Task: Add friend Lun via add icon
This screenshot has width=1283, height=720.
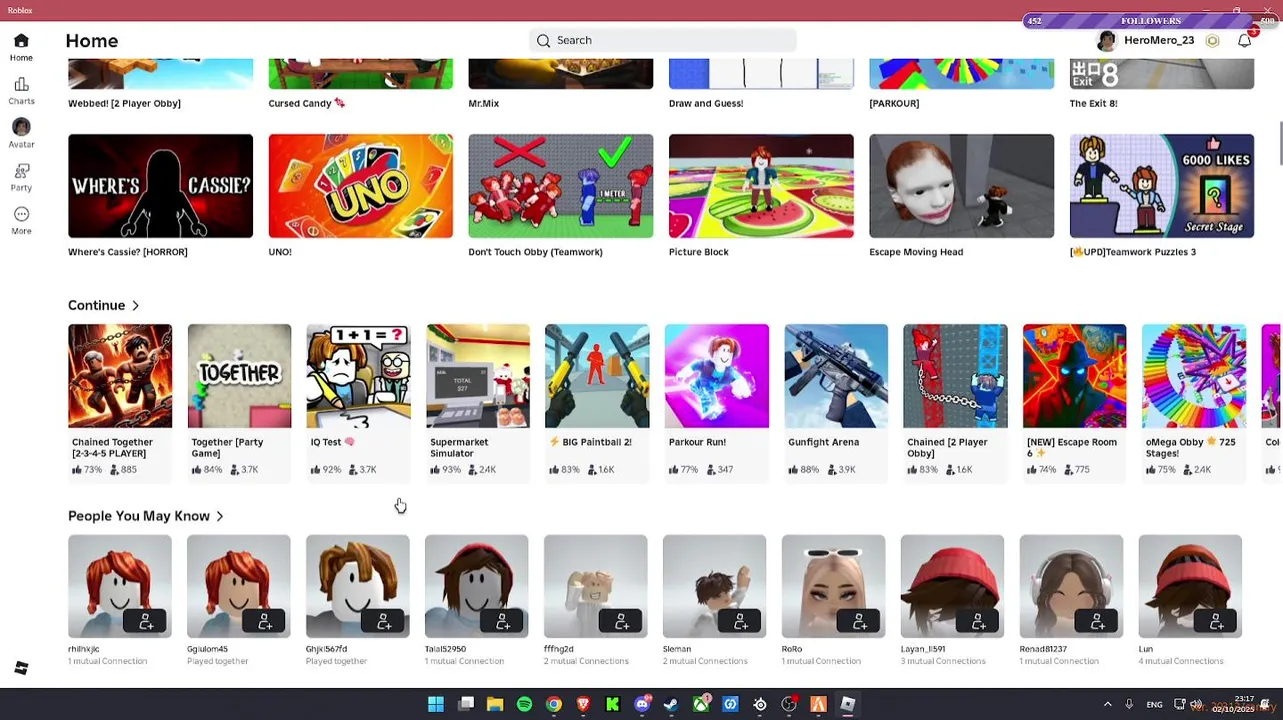Action: [x=1217, y=622]
